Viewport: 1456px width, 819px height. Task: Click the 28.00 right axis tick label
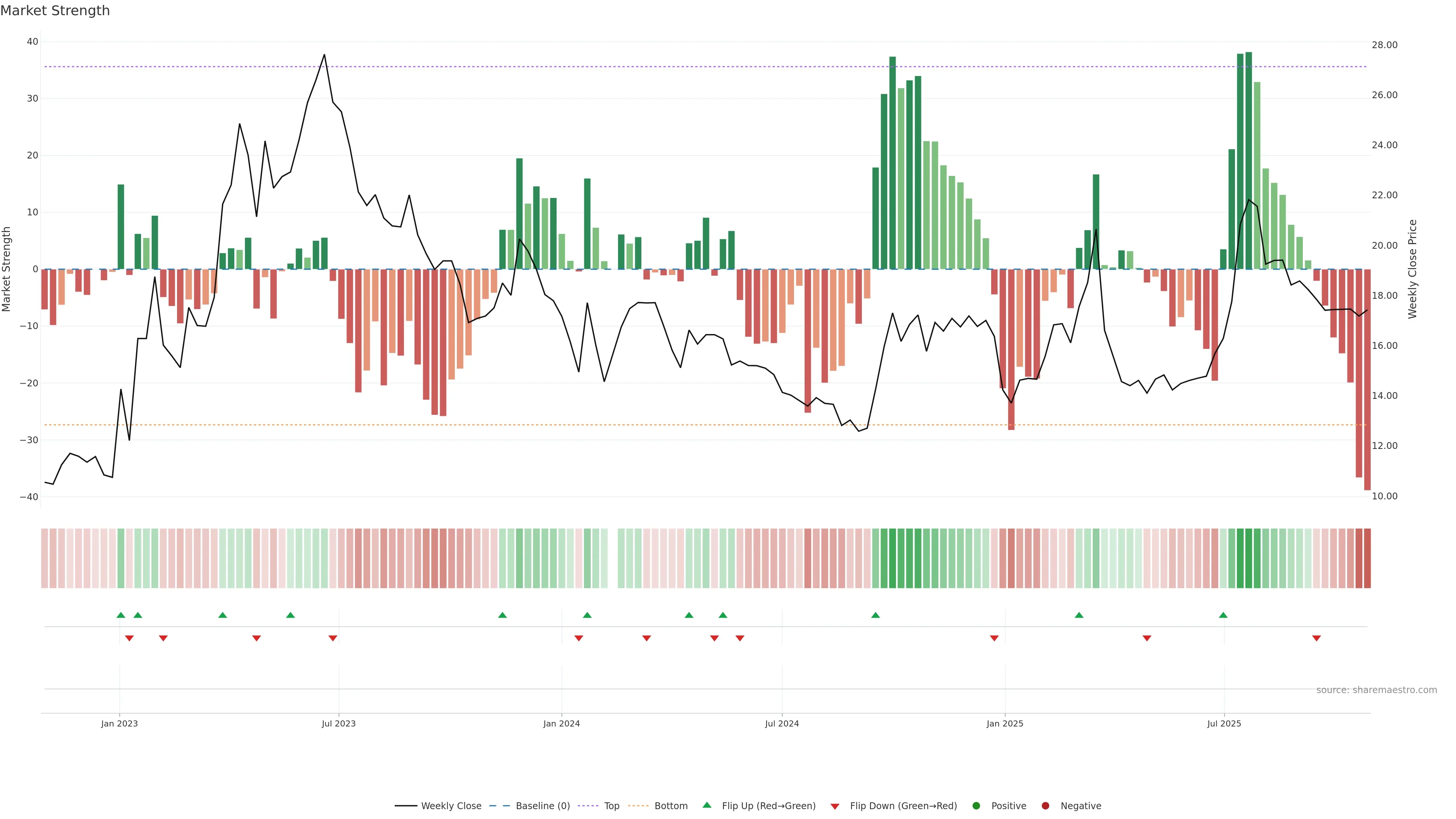click(1384, 45)
